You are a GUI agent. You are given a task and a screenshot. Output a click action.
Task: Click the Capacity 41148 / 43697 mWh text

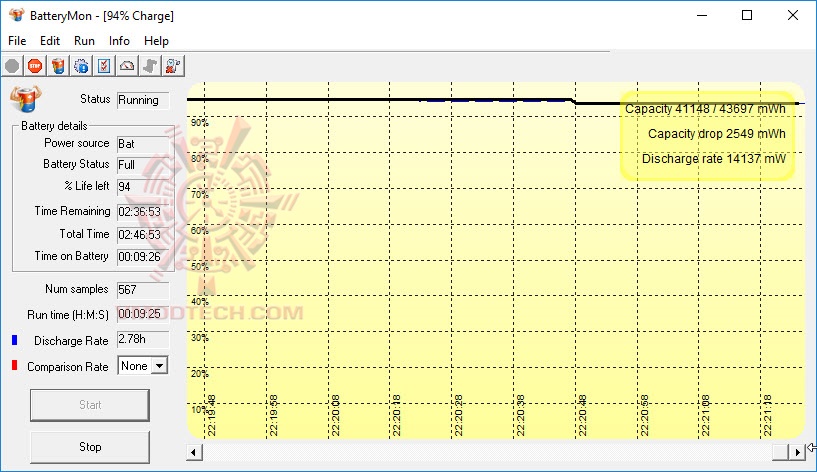click(705, 109)
